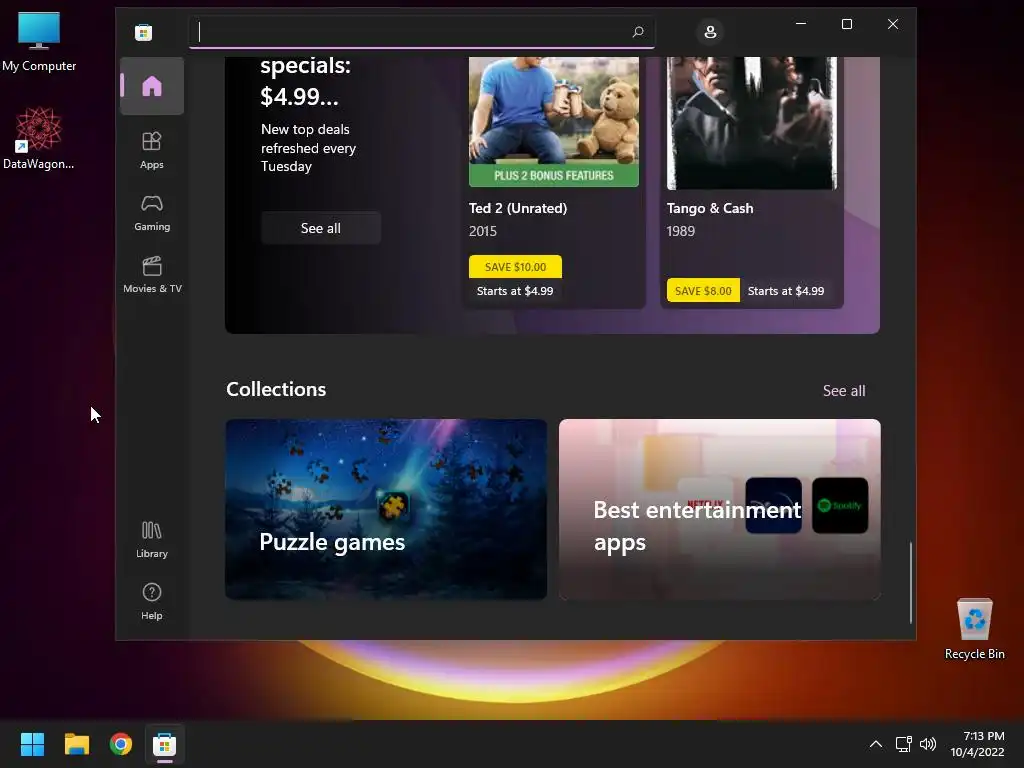Select DataWagon desktop shortcut
1024x768 pixels.
pos(39,138)
